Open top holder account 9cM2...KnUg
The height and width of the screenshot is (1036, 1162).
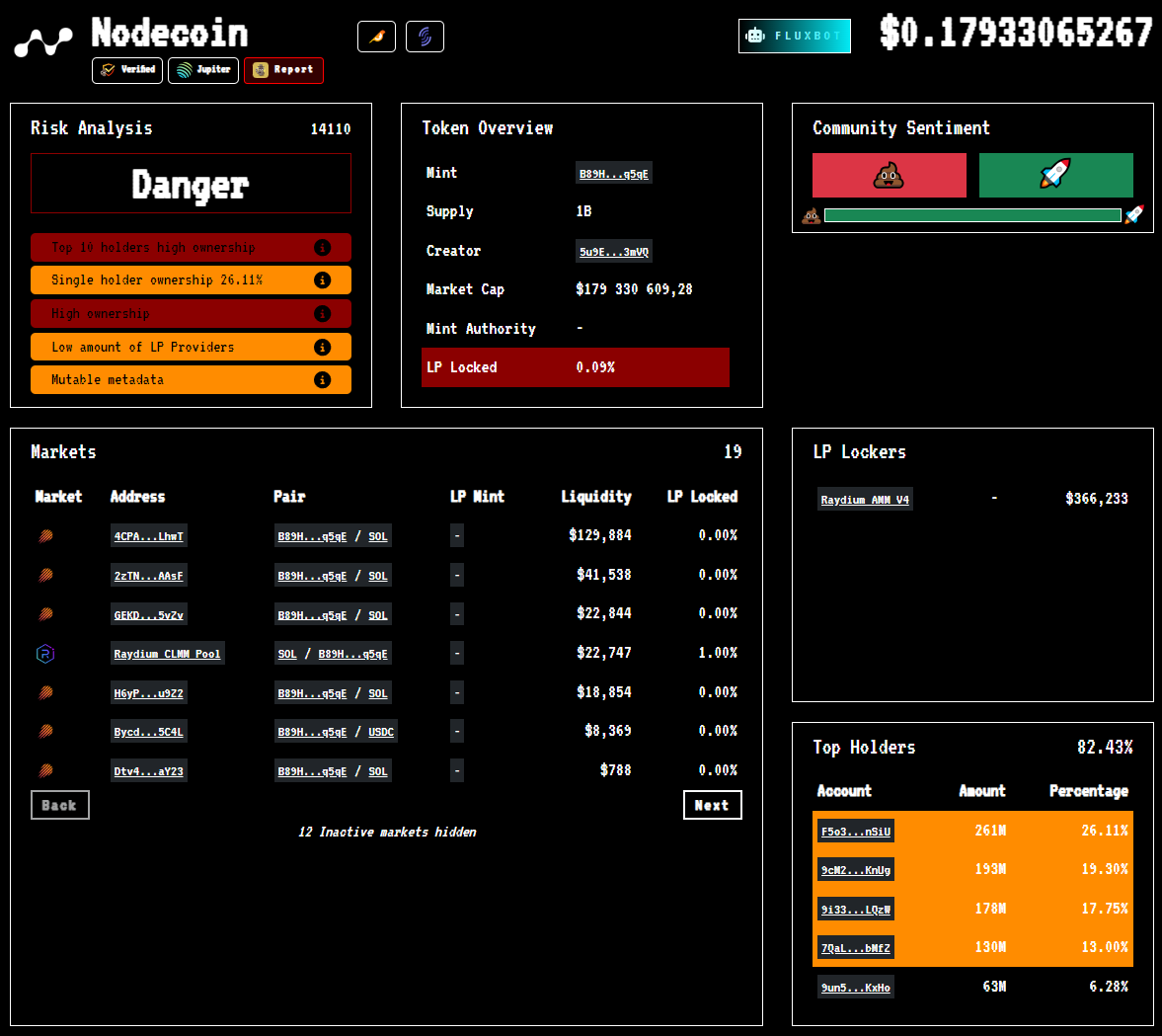(x=856, y=870)
